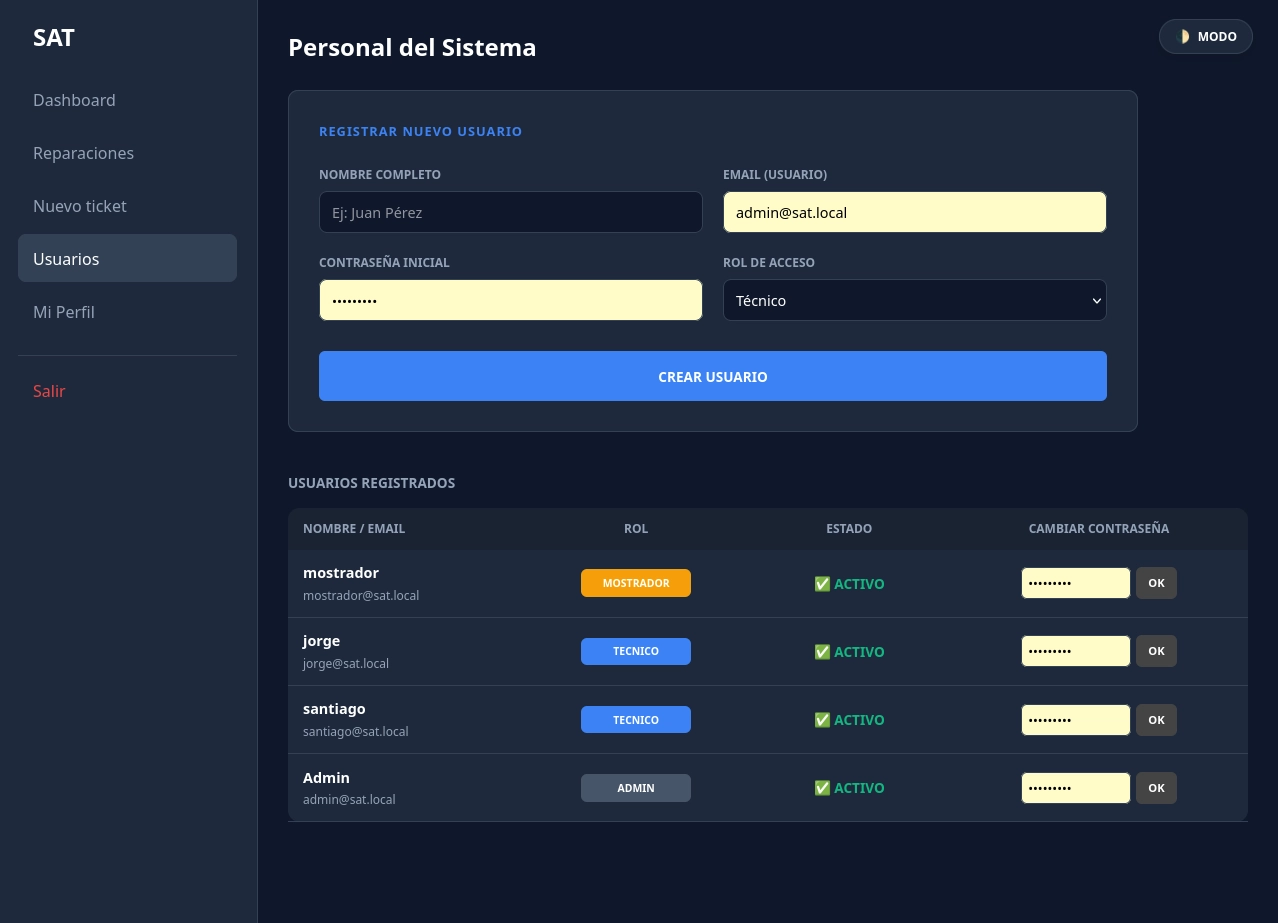Click the mostrador@sat.local email text

361,595
